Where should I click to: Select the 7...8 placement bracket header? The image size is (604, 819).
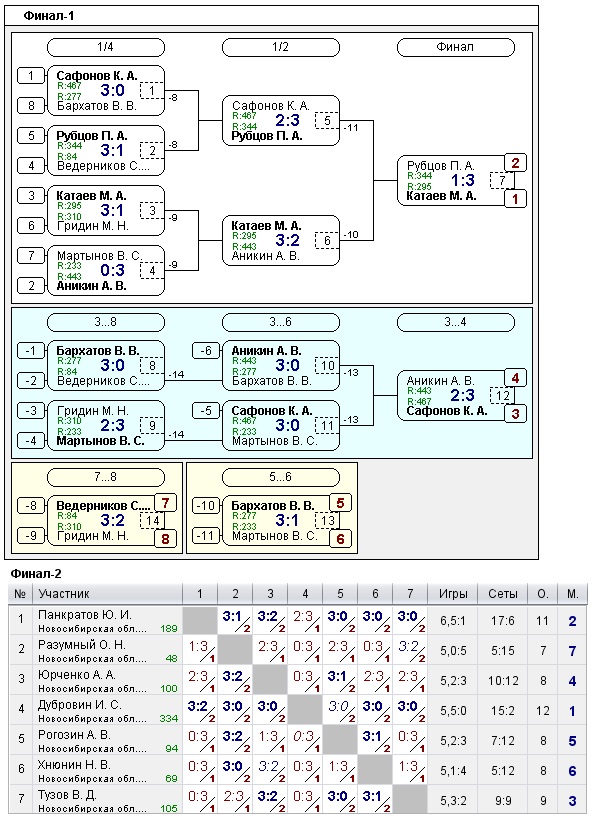(97, 476)
